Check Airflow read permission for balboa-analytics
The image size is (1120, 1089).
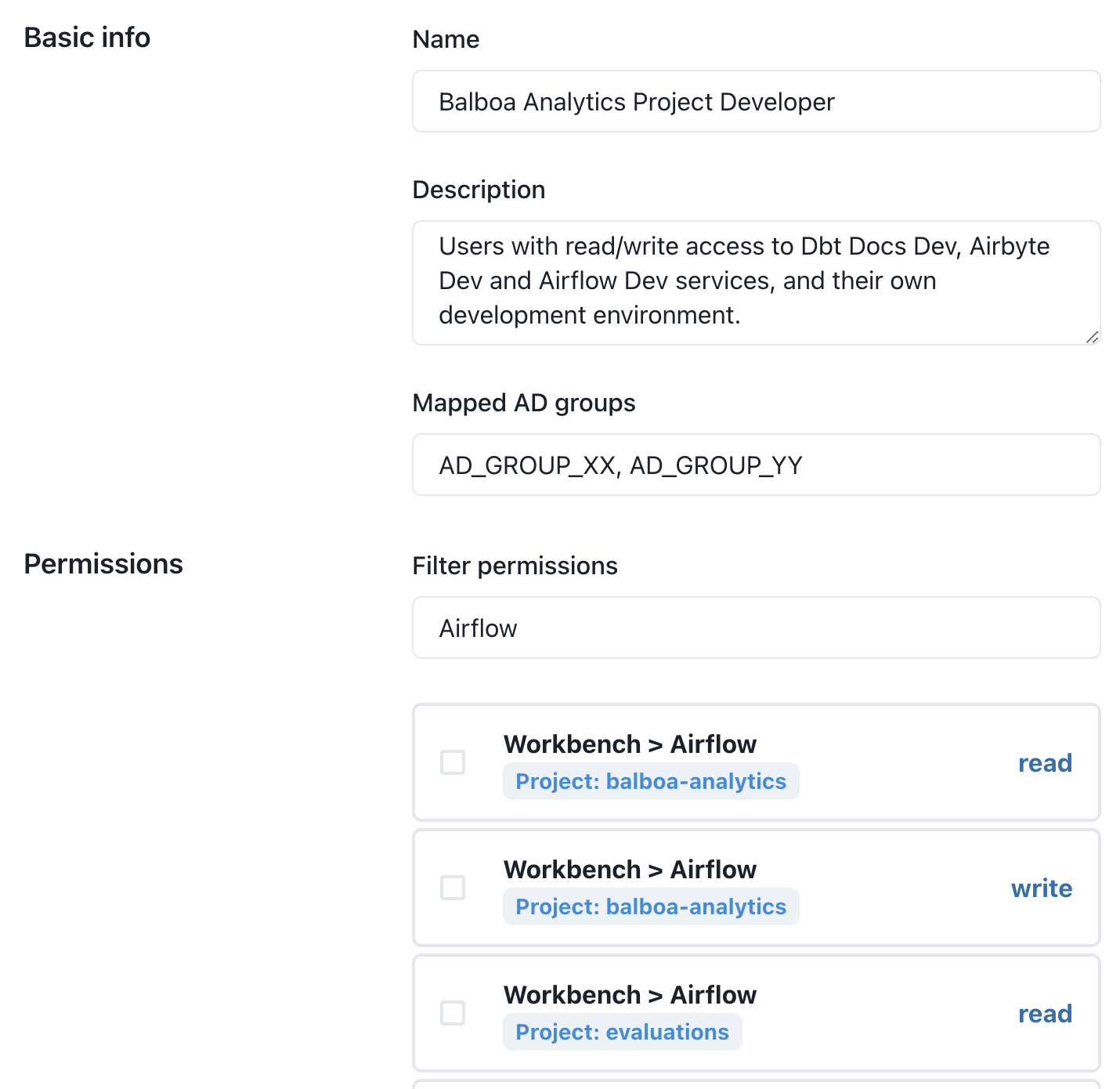pos(453,762)
